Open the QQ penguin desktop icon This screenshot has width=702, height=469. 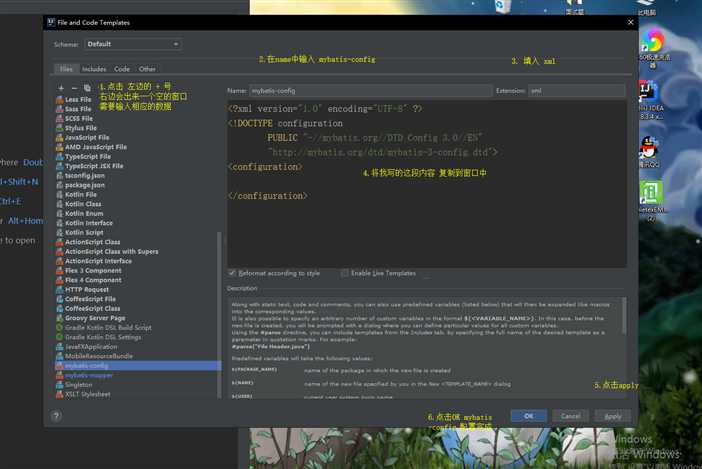(649, 152)
